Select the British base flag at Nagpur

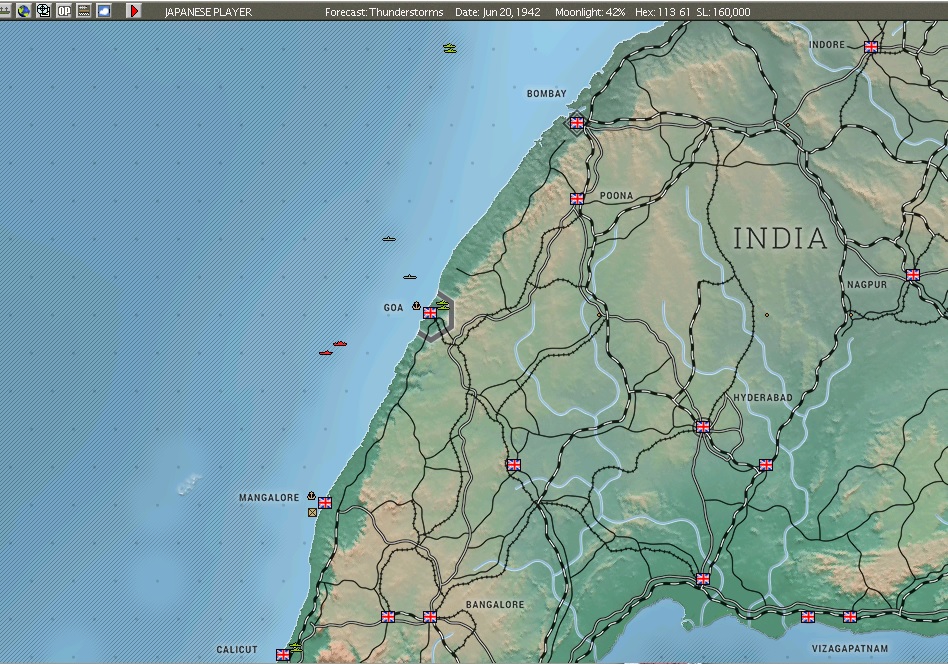[912, 275]
